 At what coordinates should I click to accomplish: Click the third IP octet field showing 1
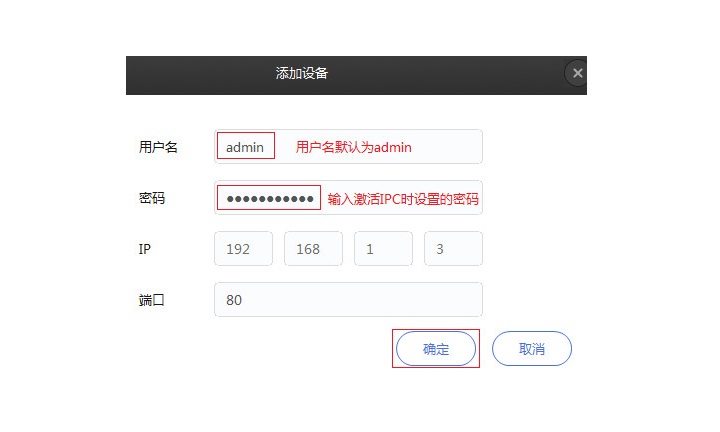tap(383, 248)
